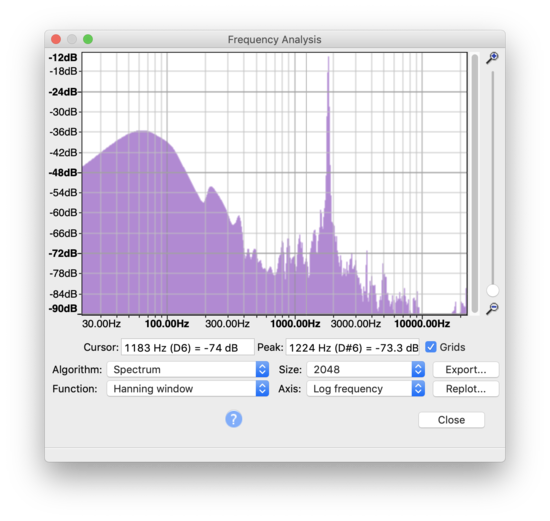Click the green fullscreen window button

pyautogui.click(x=88, y=39)
